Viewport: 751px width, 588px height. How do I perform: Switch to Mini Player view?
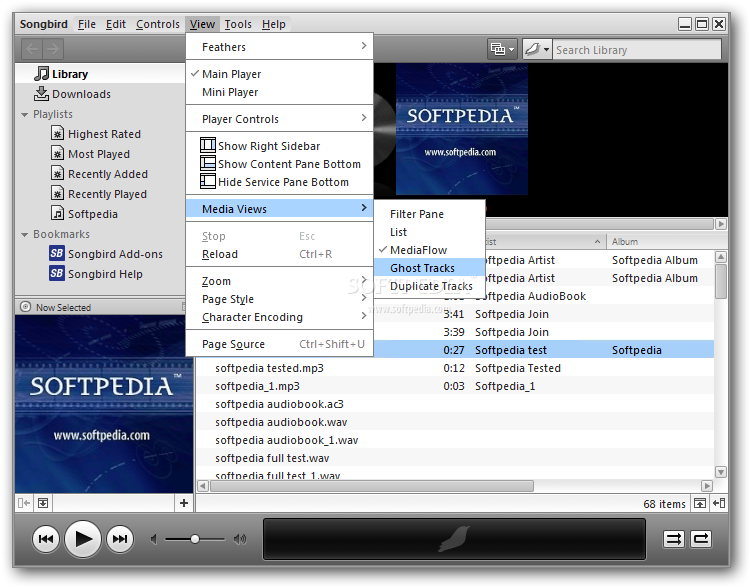point(279,92)
